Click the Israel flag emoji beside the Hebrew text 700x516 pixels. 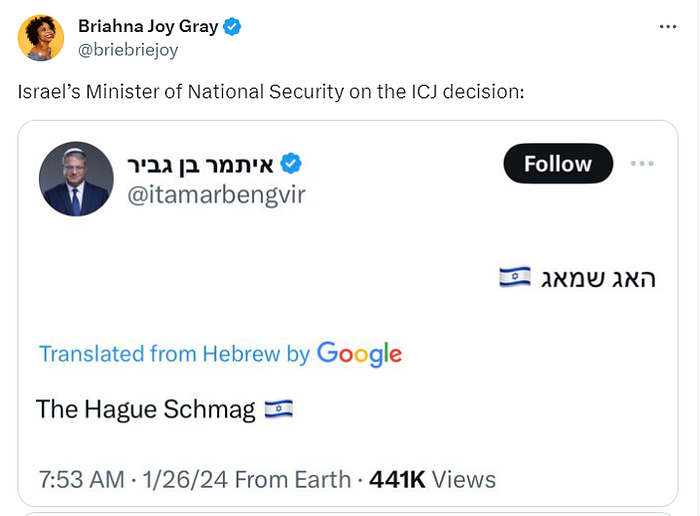click(515, 277)
